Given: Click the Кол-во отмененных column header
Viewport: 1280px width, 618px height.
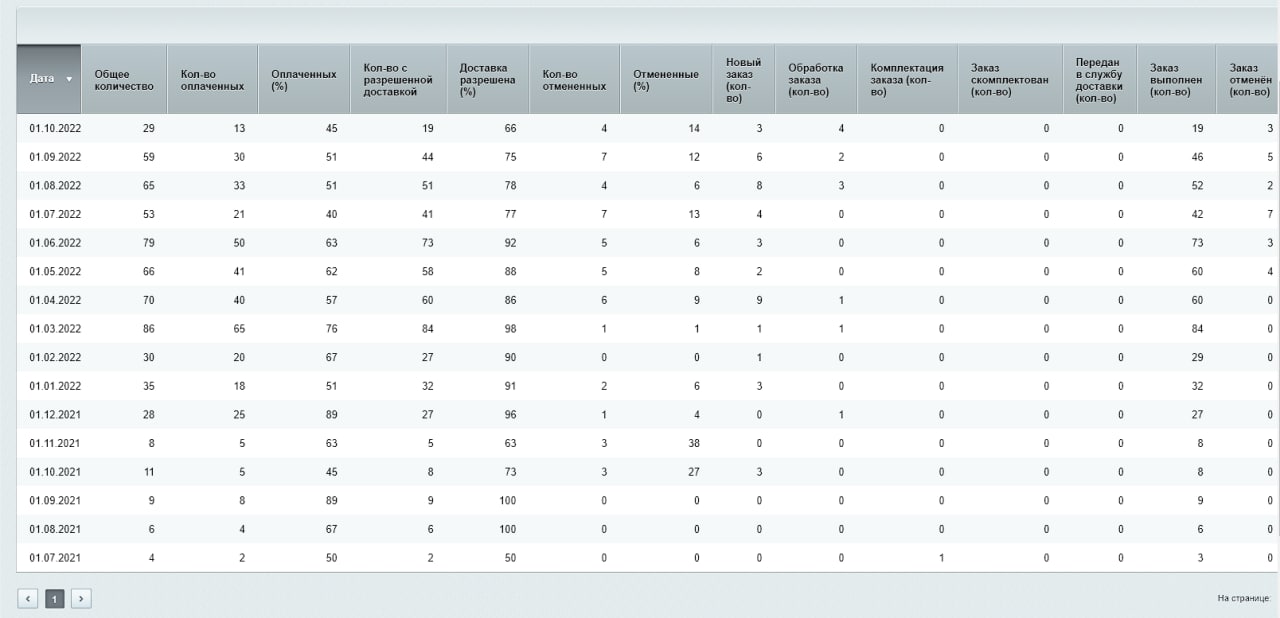Looking at the screenshot, I should click(x=573, y=80).
